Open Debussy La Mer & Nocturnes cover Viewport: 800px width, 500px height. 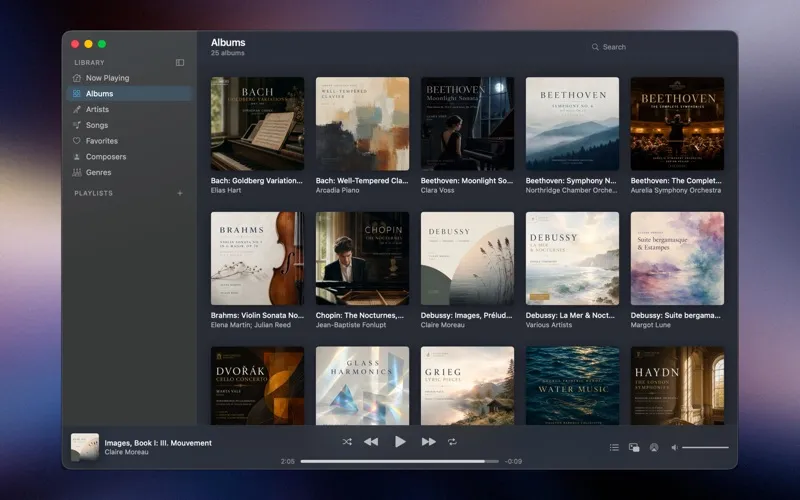(572, 258)
